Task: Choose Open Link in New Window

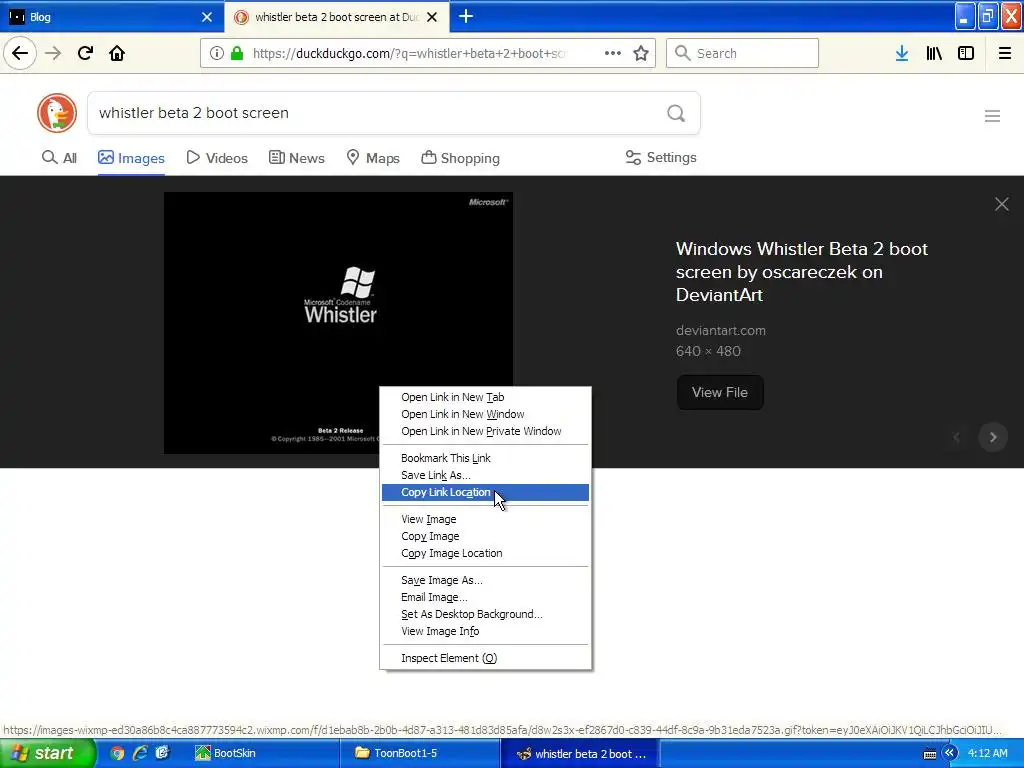Action: (485, 414)
